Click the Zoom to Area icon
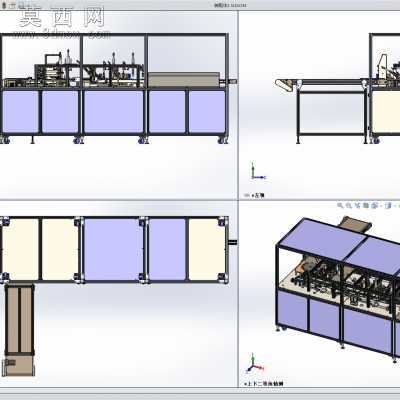400x400 pixels. (348, 205)
